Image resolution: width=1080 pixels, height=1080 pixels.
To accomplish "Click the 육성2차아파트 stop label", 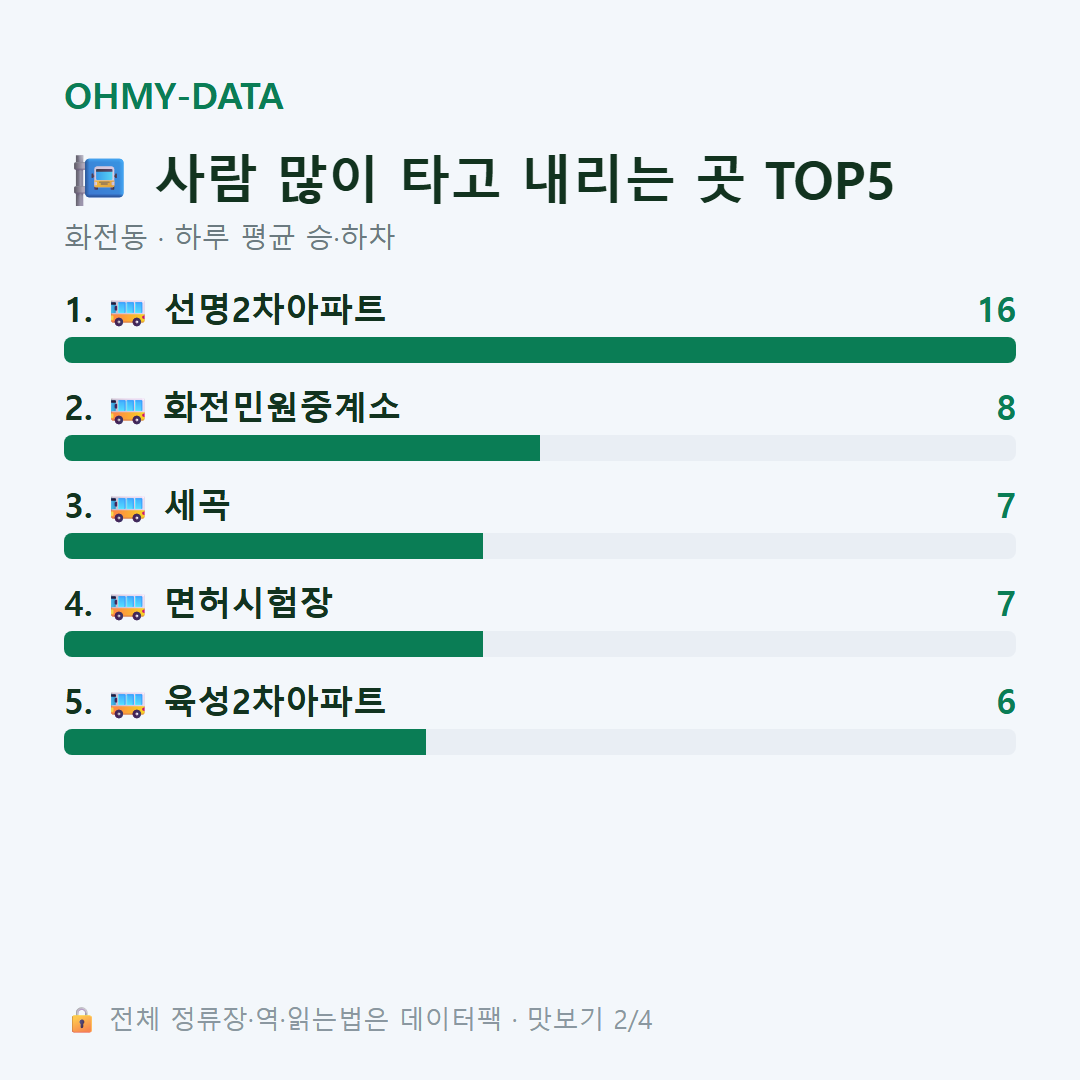I will point(274,701).
